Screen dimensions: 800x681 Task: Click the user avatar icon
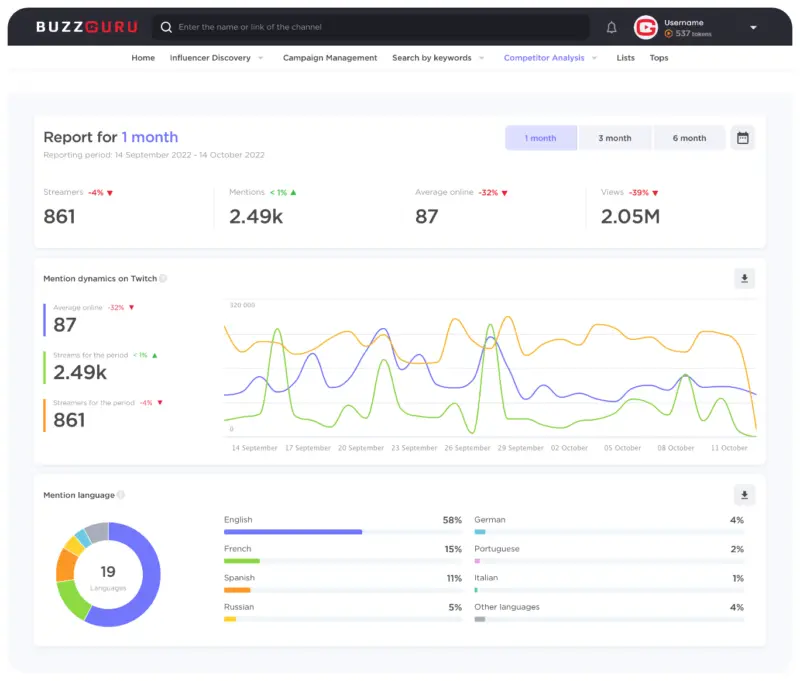tap(646, 28)
